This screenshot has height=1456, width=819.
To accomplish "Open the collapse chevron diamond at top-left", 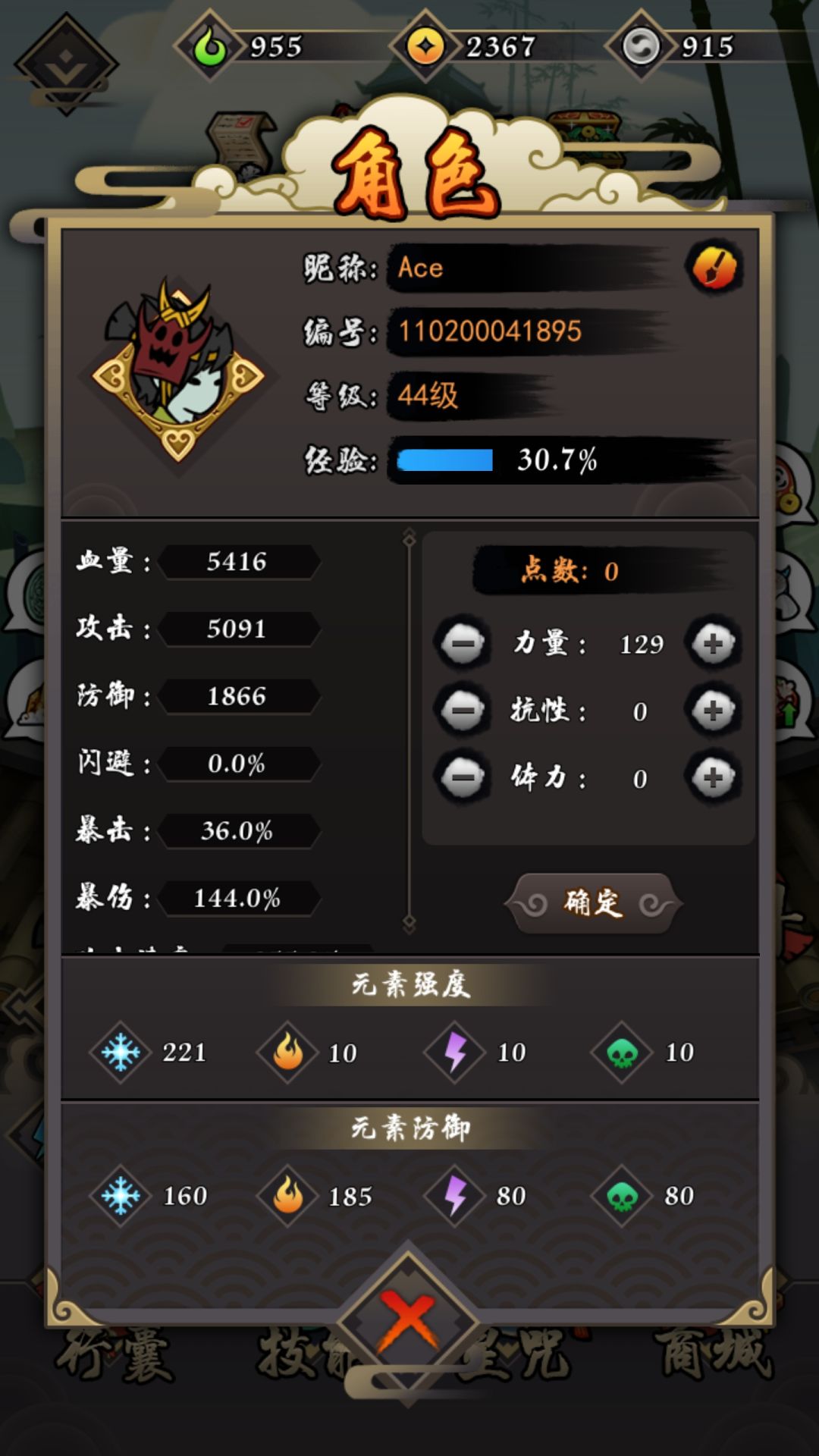I will click(67, 64).
